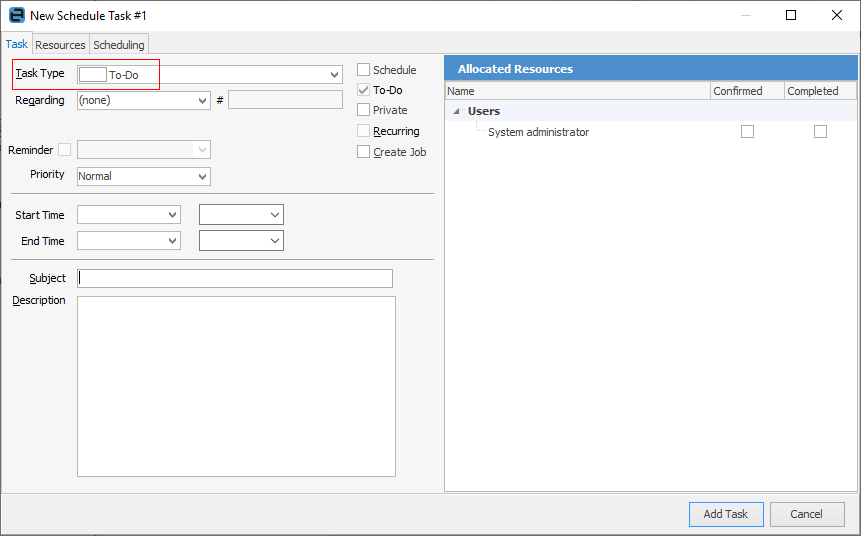Switch to the Scheduling tab
Screen dimensions: 861x536
click(119, 45)
